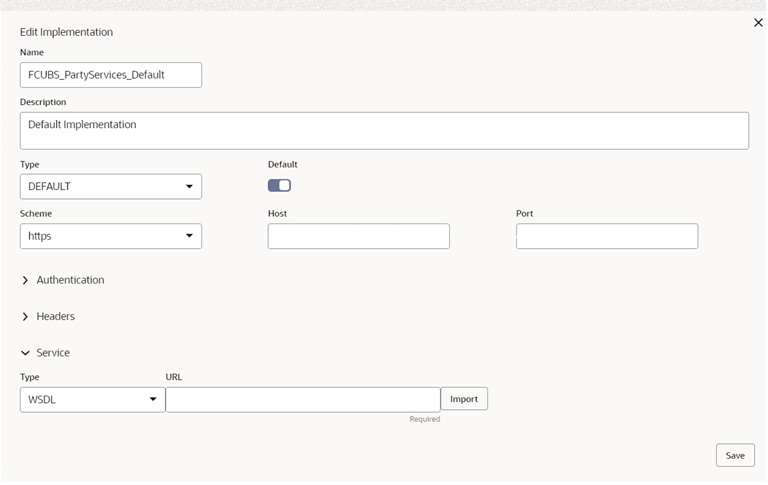Open the Scheme dropdown showing https
Viewport: 768px width, 485px height.
tap(111, 236)
